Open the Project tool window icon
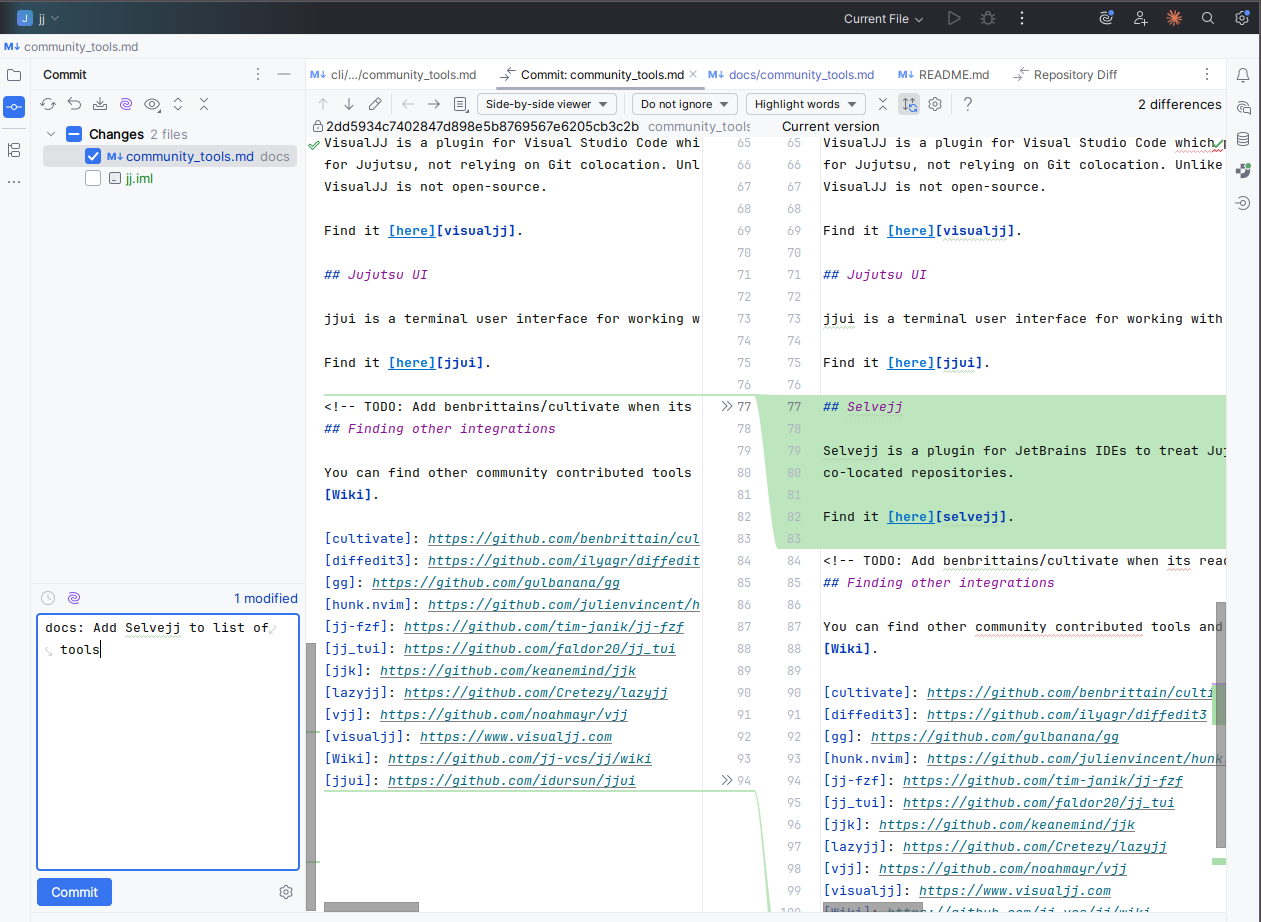 (x=14, y=75)
